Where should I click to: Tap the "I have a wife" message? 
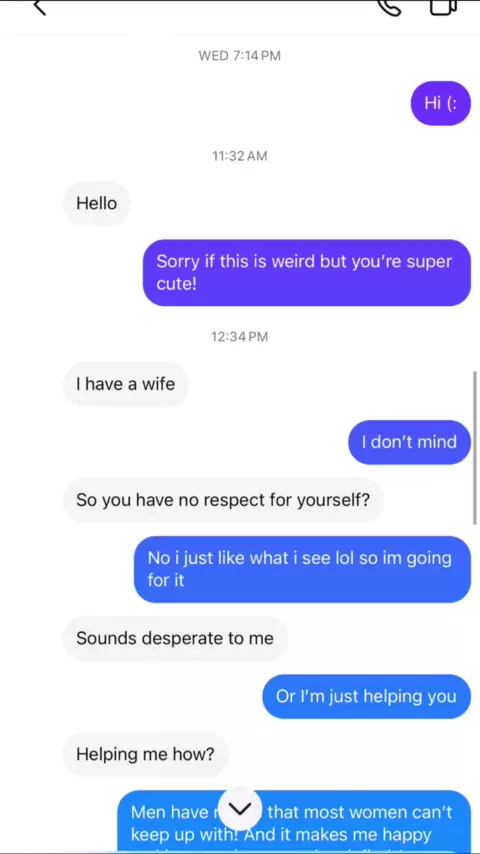pos(126,385)
